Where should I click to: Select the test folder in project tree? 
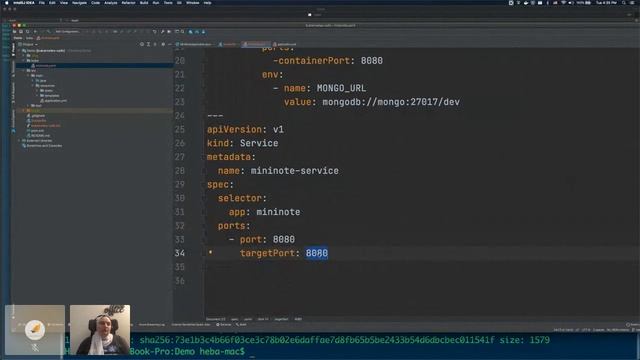pos(36,106)
